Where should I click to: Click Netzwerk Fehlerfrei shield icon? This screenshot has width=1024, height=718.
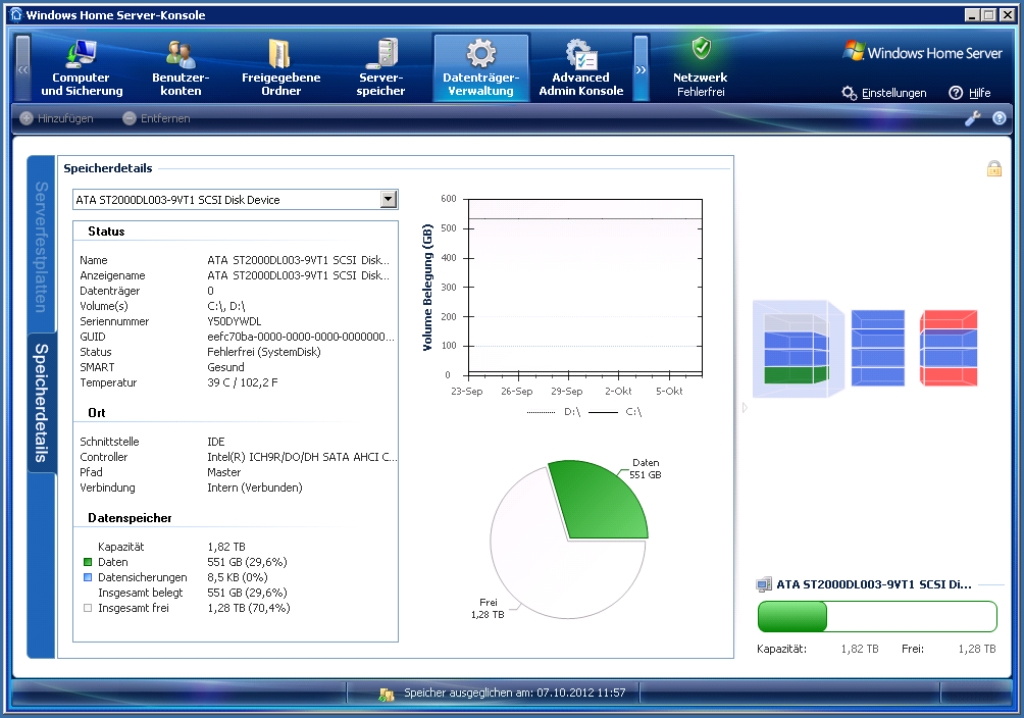pyautogui.click(x=701, y=48)
